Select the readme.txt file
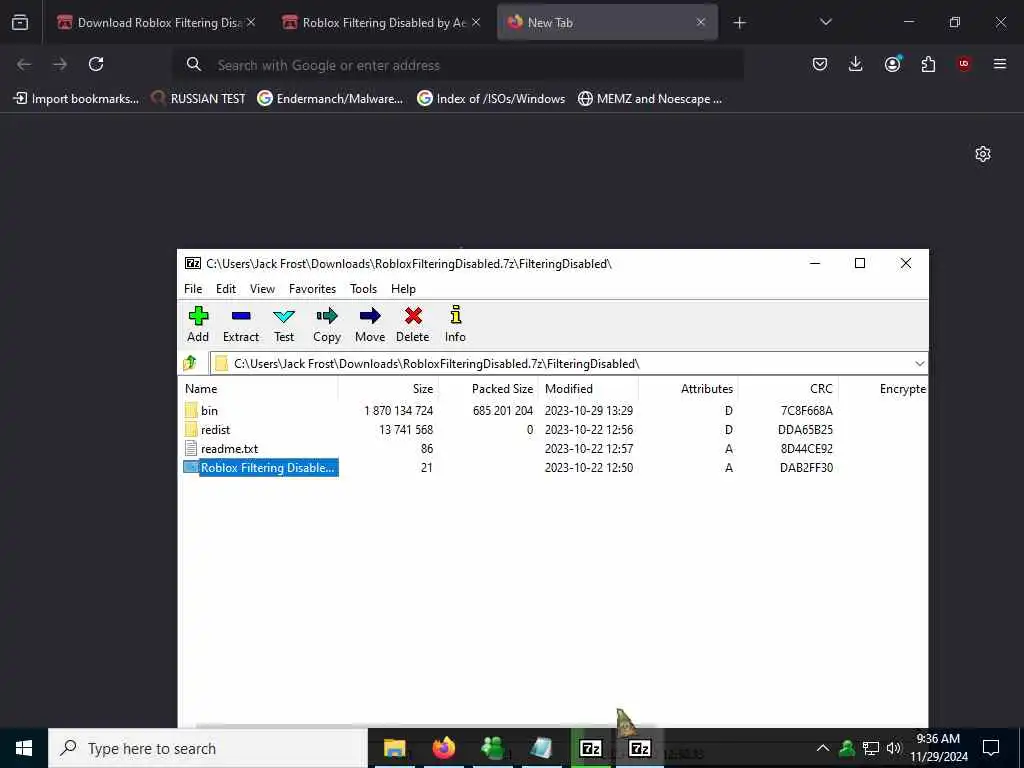 tap(509, 449)
